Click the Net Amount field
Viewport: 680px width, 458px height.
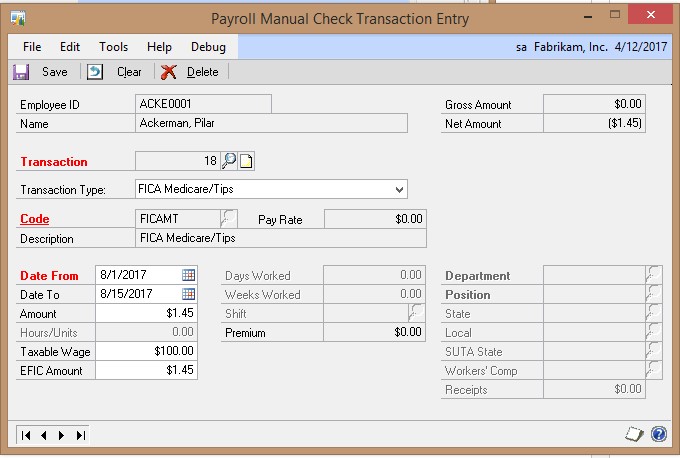(x=594, y=123)
